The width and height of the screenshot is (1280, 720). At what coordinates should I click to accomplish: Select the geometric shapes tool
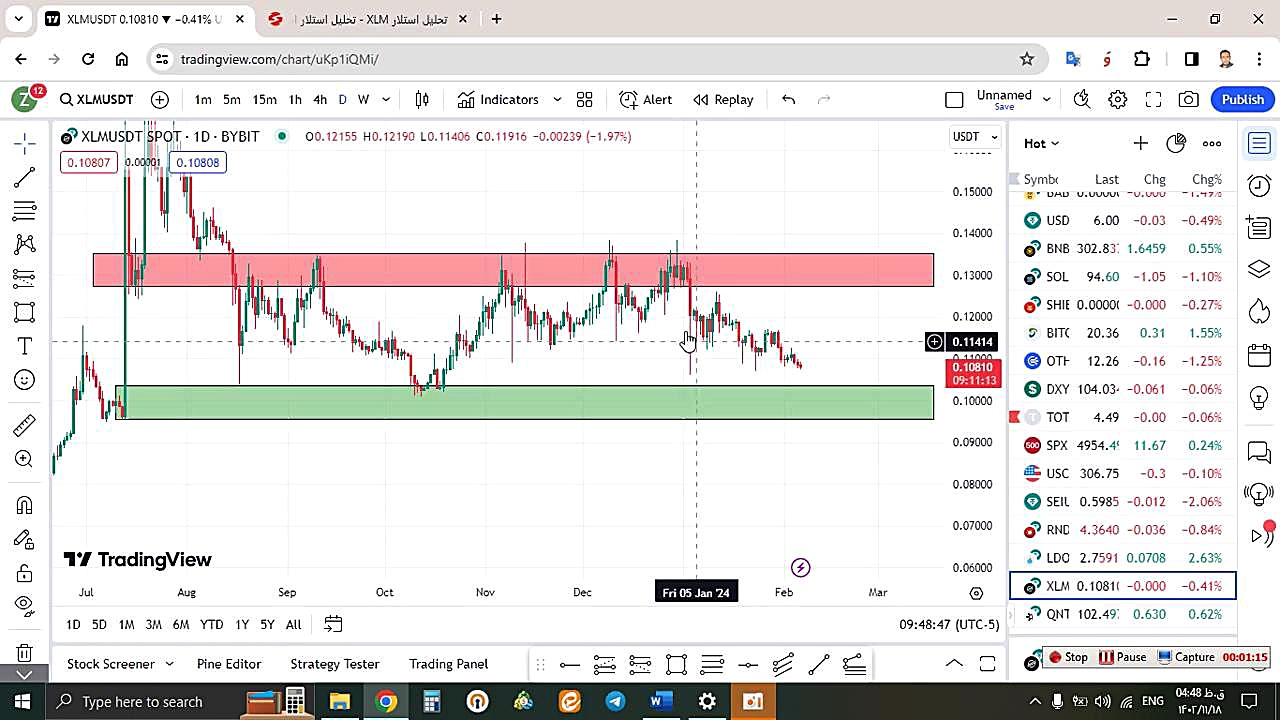[25, 312]
